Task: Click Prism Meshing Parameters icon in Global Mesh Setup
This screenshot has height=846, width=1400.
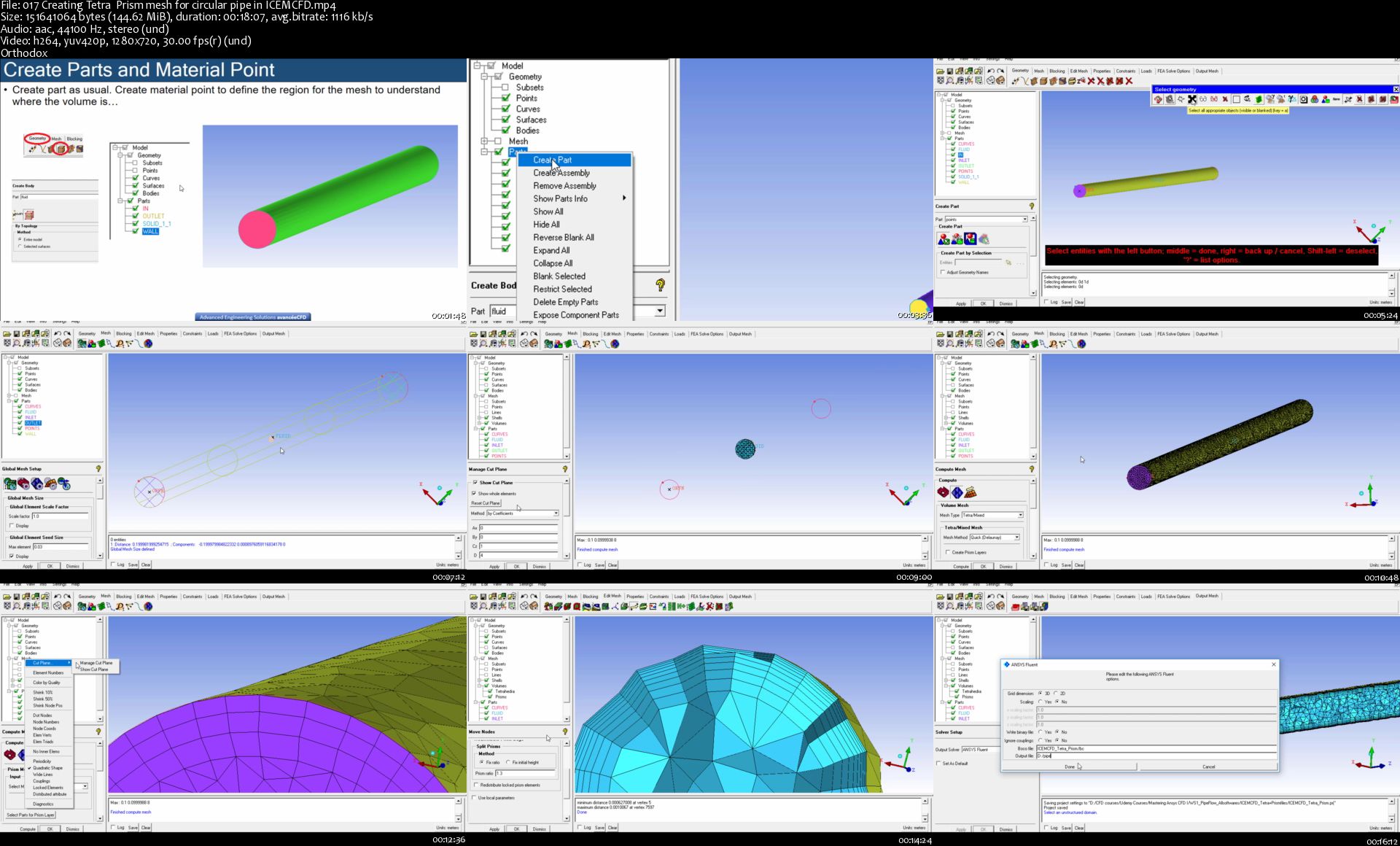Action: 50,484
